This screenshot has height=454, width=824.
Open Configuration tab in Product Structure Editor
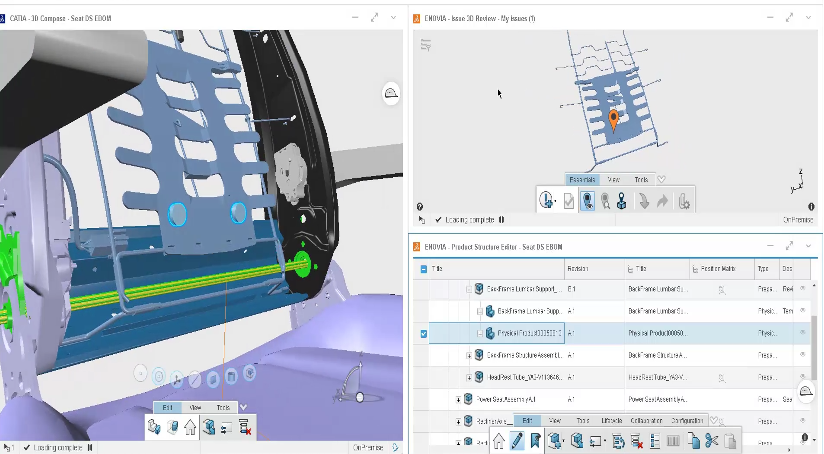click(687, 421)
